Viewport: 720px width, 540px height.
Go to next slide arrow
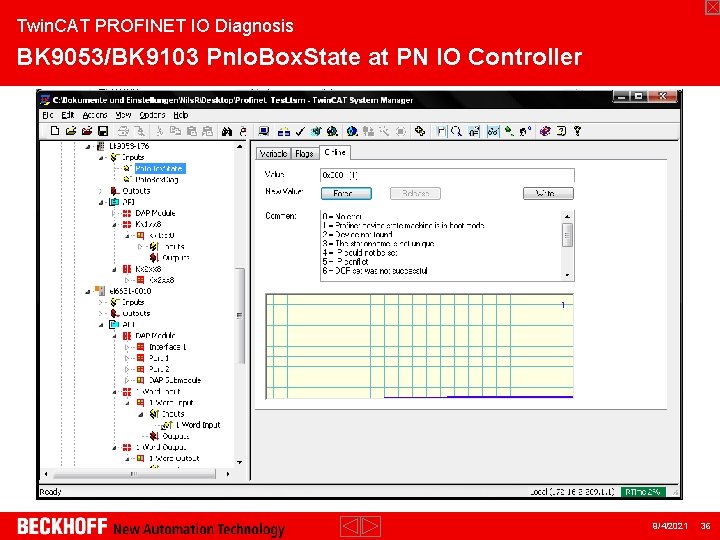click(x=371, y=525)
